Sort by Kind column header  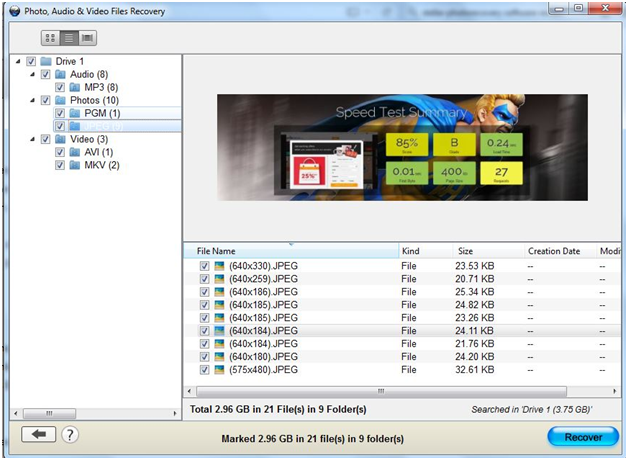click(x=426, y=251)
